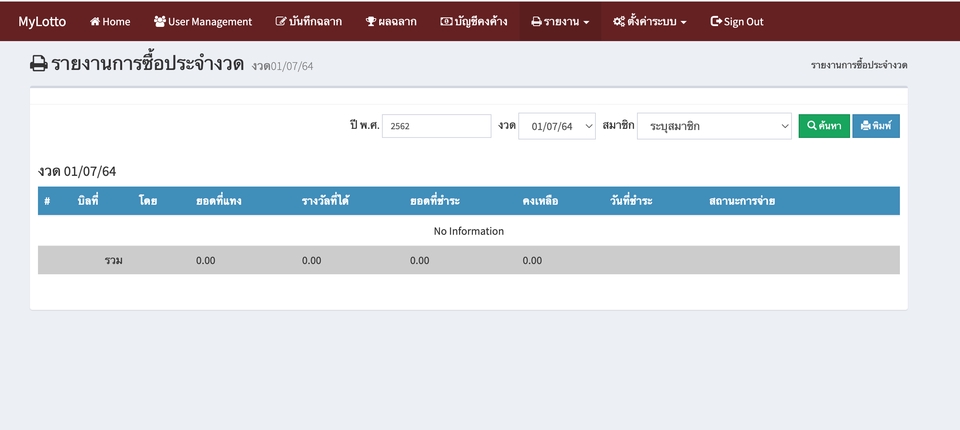Click the 0.00 total under ยอดที่แทง
This screenshot has height=430, width=960.
206,260
